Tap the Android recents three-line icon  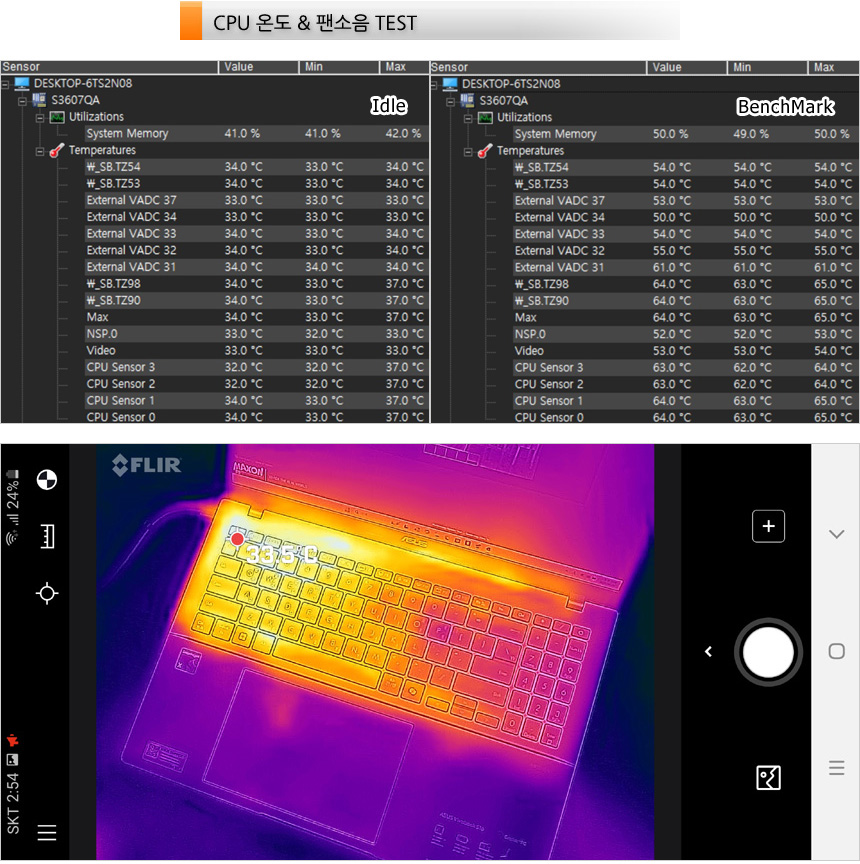pos(836,768)
